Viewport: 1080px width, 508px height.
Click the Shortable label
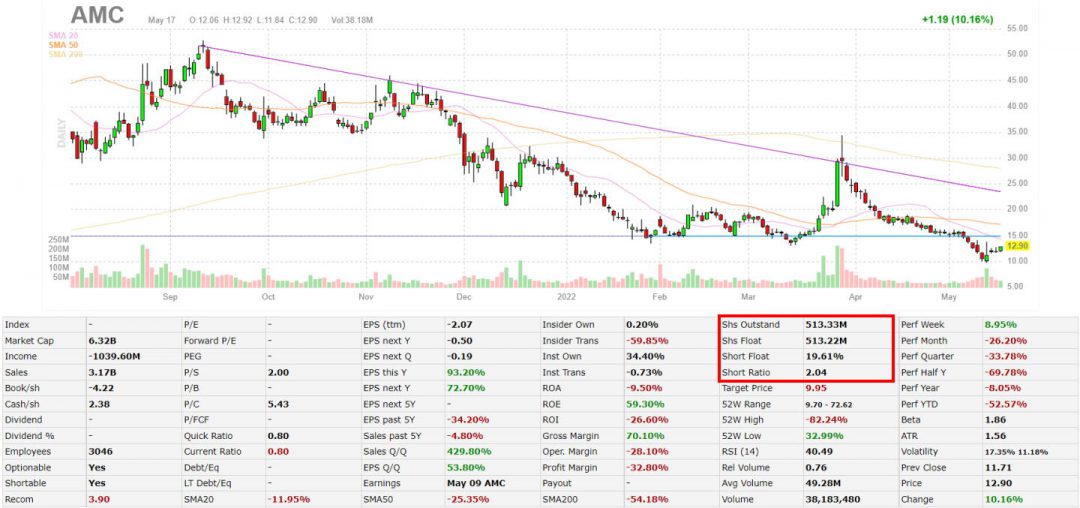pos(23,483)
